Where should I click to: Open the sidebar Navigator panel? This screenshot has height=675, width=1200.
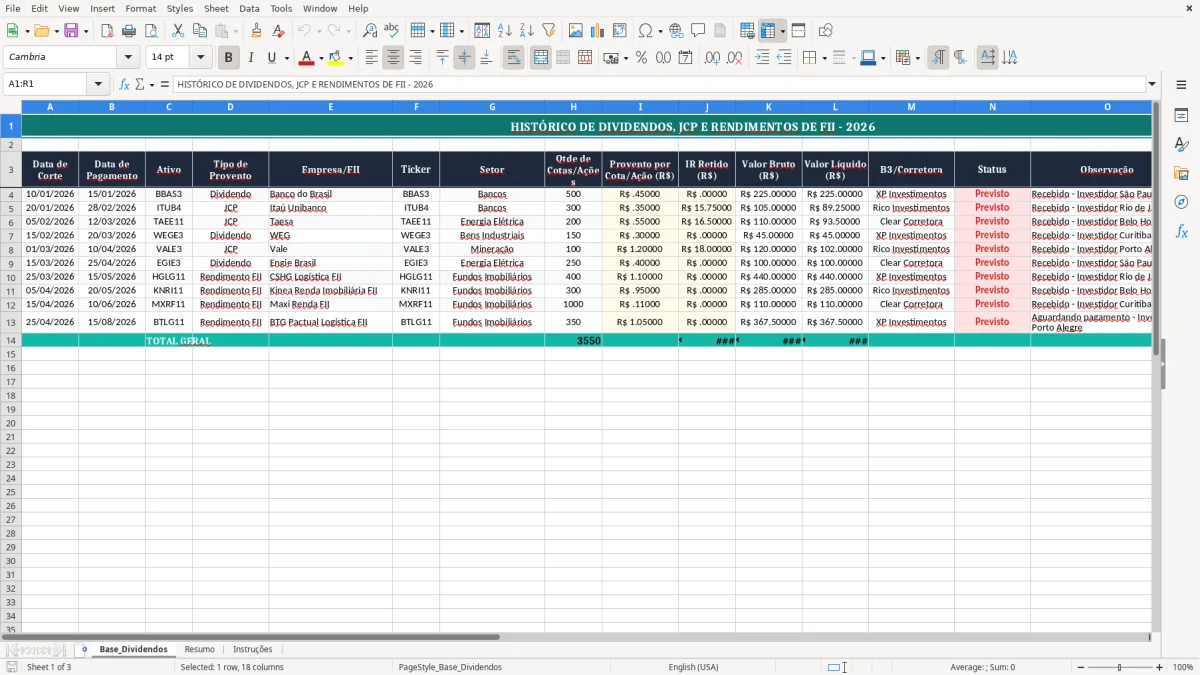pyautogui.click(x=1181, y=202)
